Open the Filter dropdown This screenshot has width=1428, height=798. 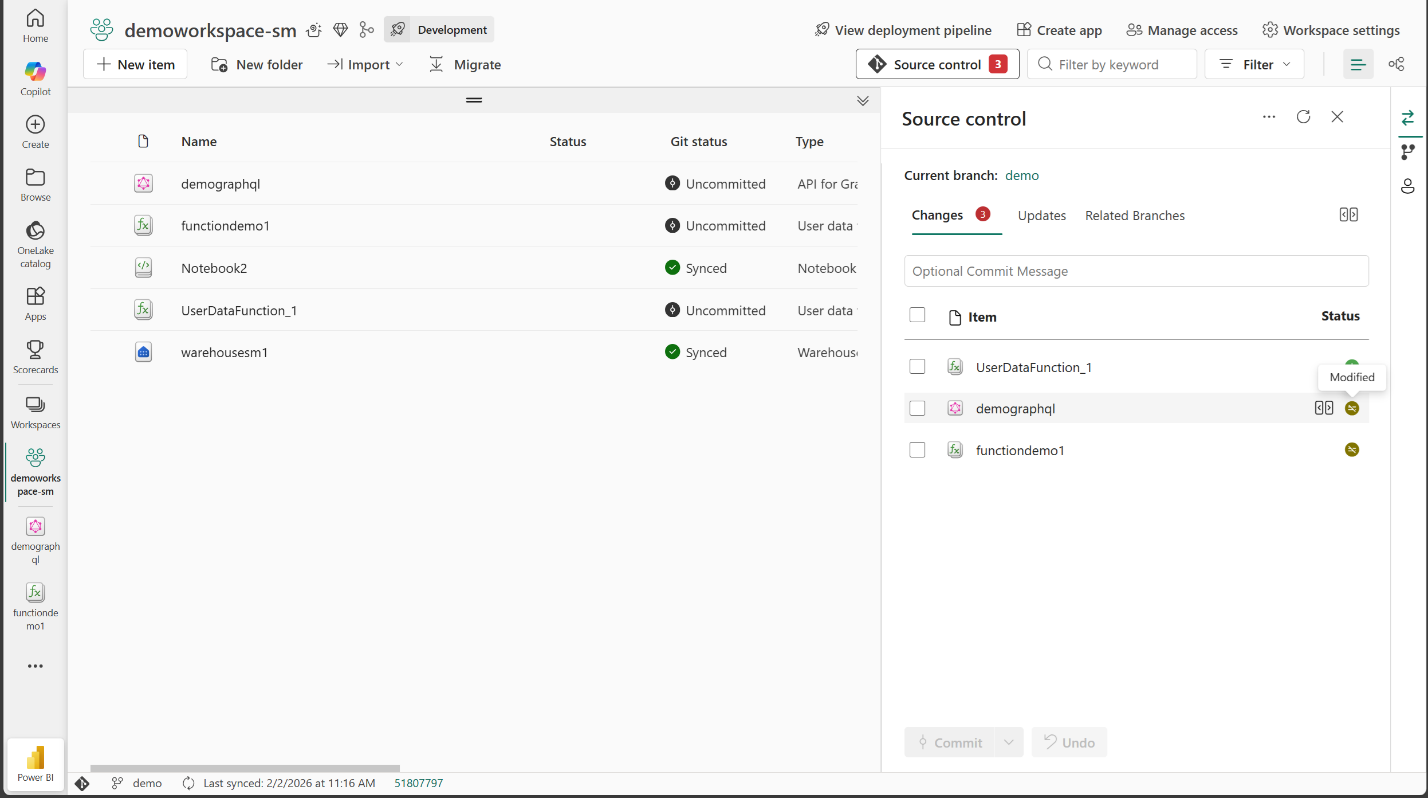tap(1254, 63)
